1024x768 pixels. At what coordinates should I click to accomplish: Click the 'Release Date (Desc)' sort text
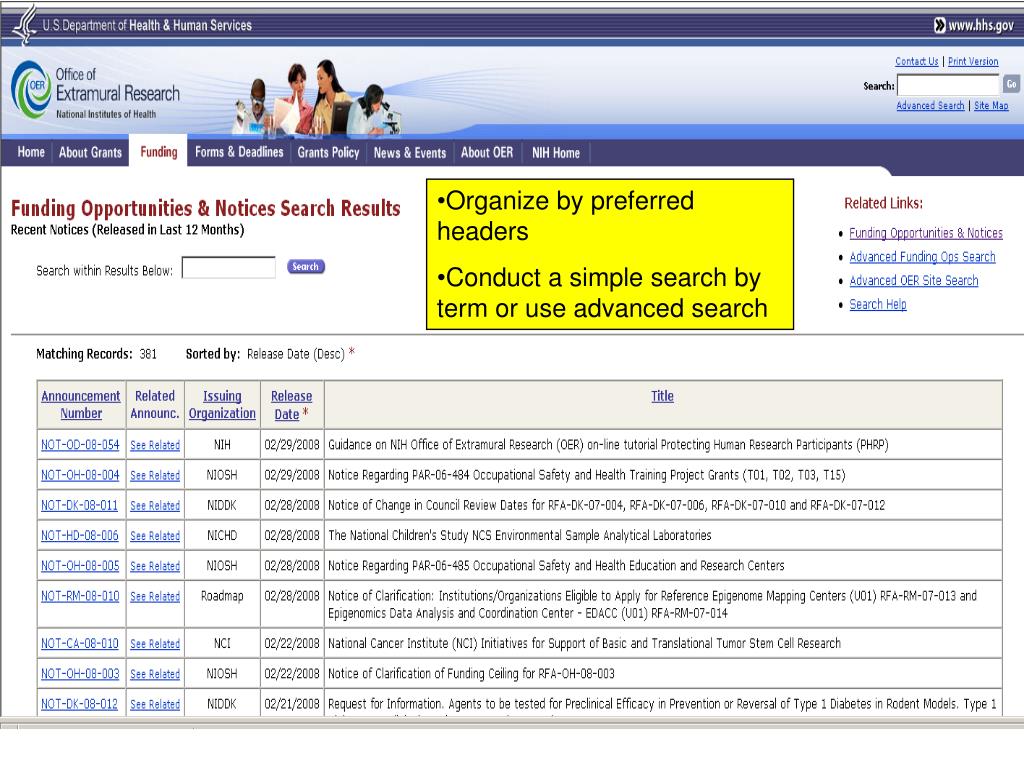(295, 354)
